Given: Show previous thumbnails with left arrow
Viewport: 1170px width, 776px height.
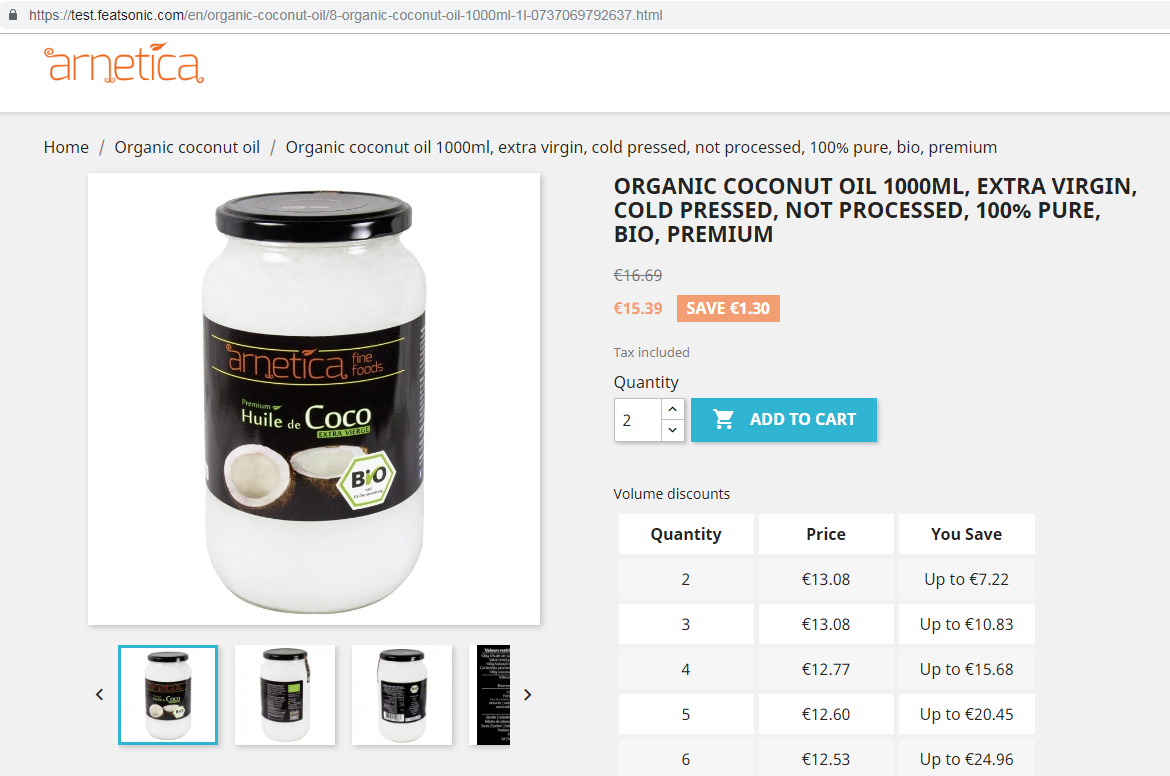Looking at the screenshot, I should pyautogui.click(x=99, y=695).
